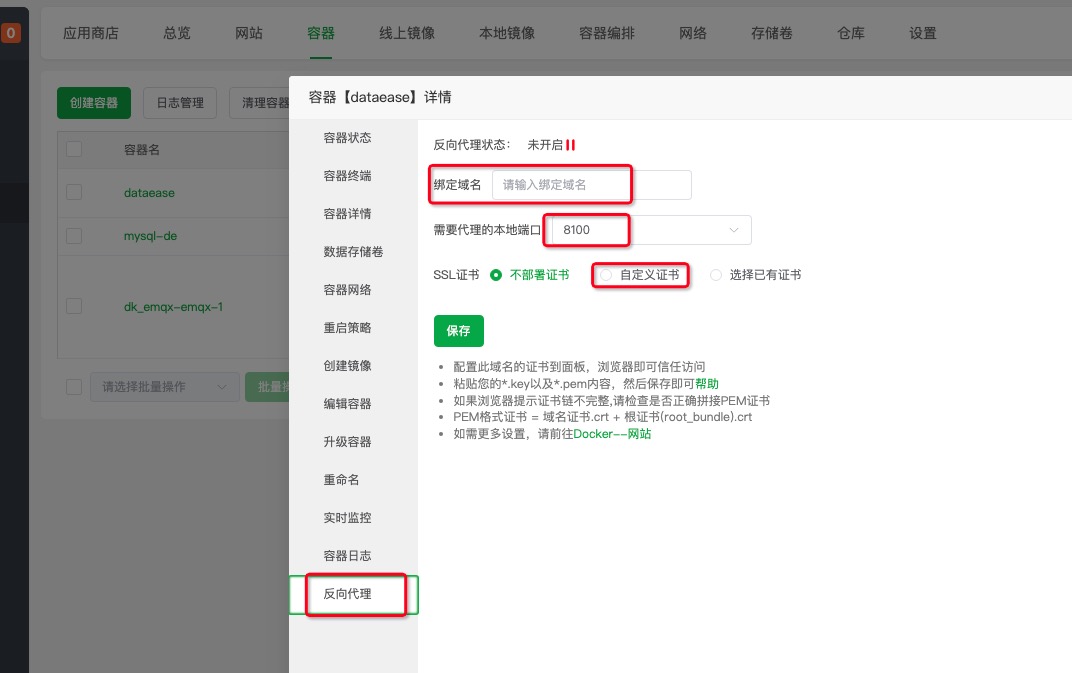
Task: Open the 请选择批量操作 dropdown
Action: 164,387
